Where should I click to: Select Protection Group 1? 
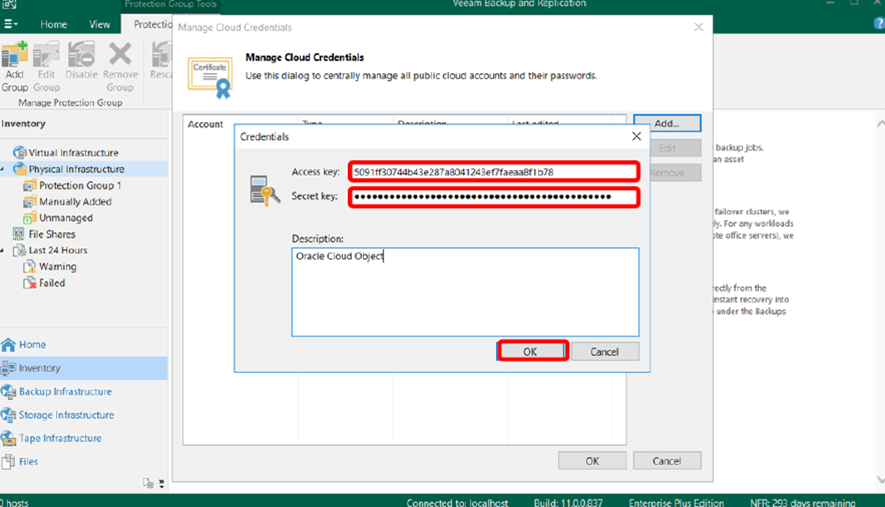pyautogui.click(x=80, y=185)
